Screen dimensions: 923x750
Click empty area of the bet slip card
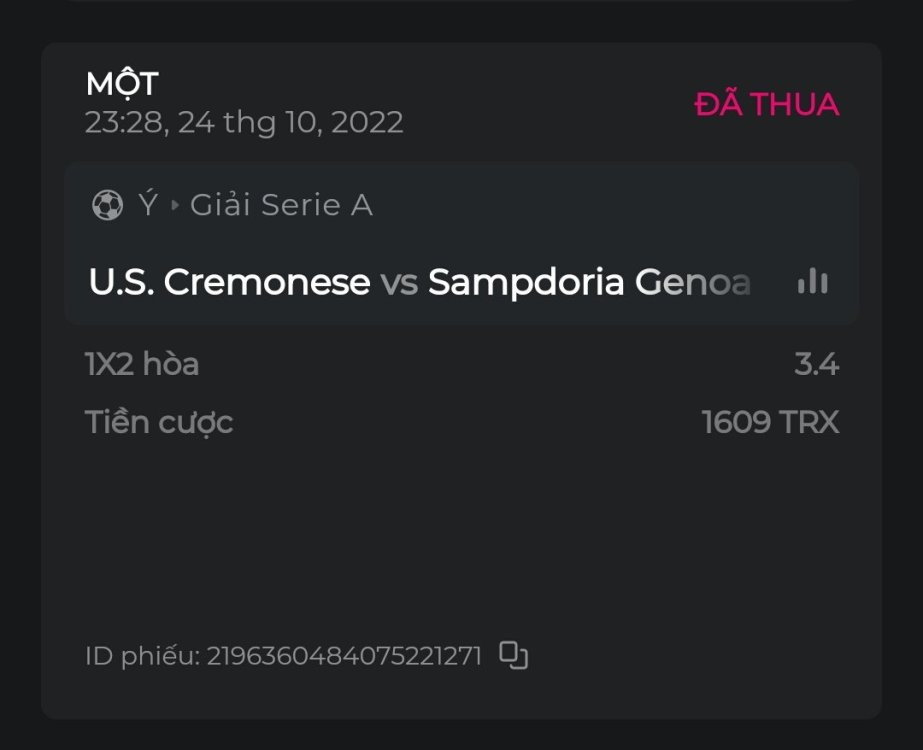tap(460, 540)
